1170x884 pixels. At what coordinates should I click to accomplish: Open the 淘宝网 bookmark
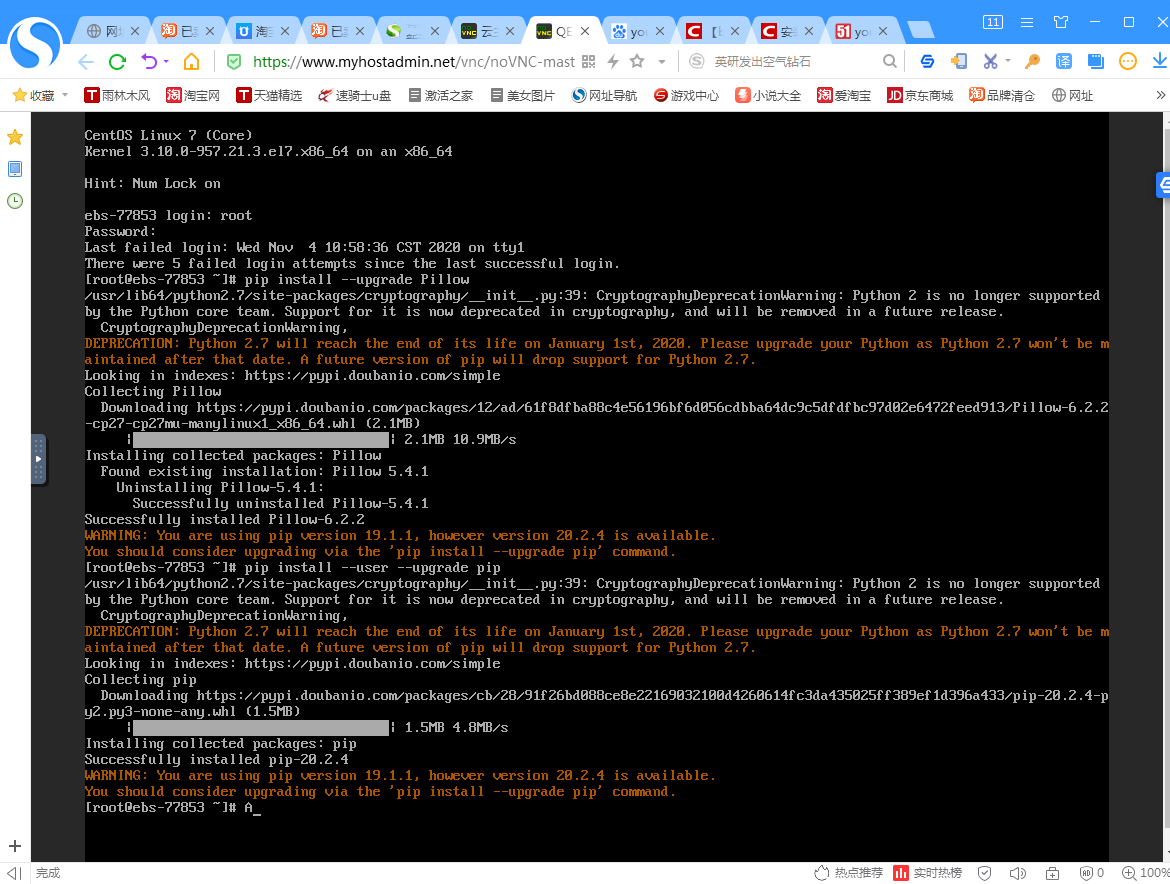(x=193, y=95)
